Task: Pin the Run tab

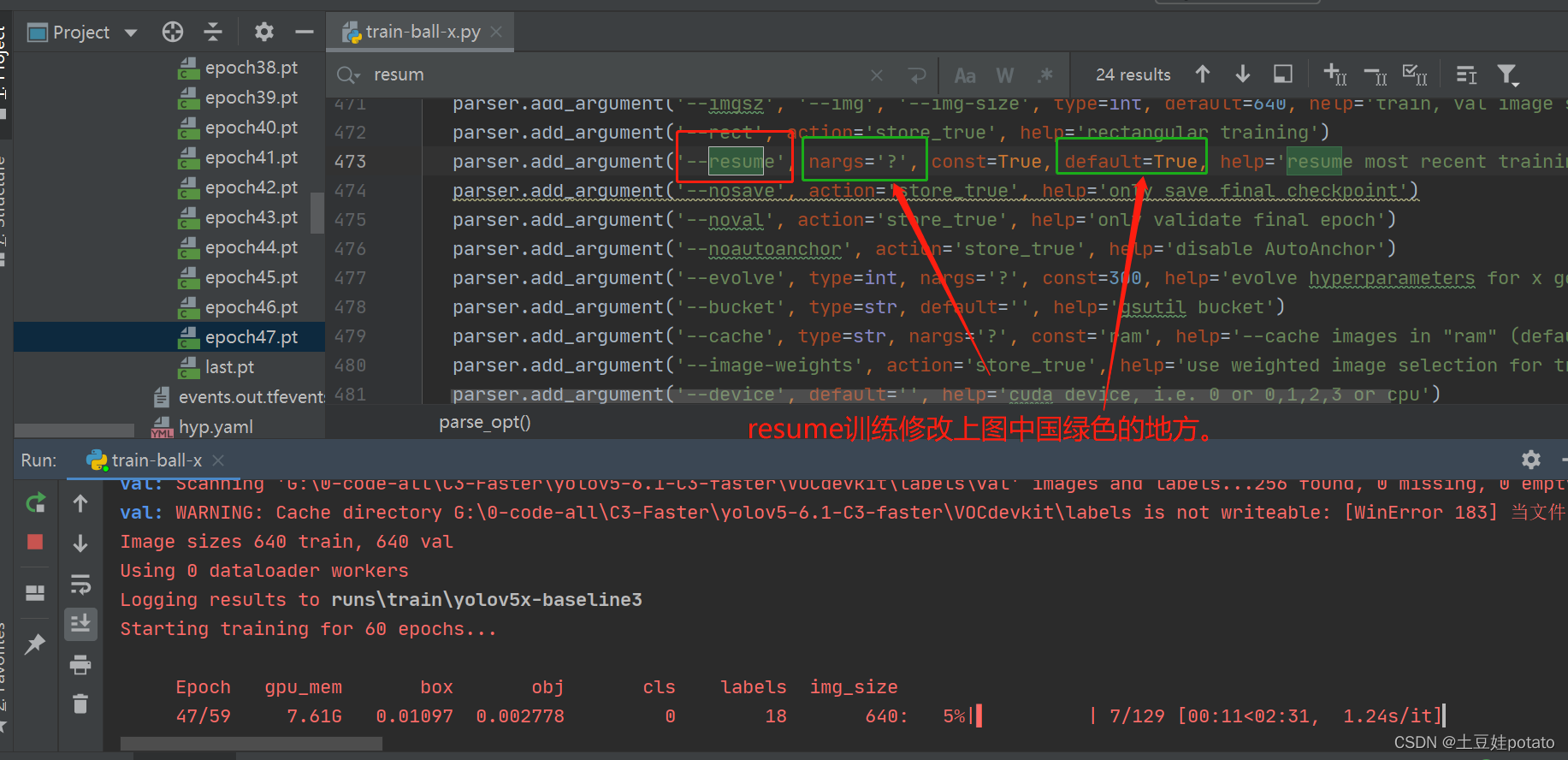Action: (35, 644)
